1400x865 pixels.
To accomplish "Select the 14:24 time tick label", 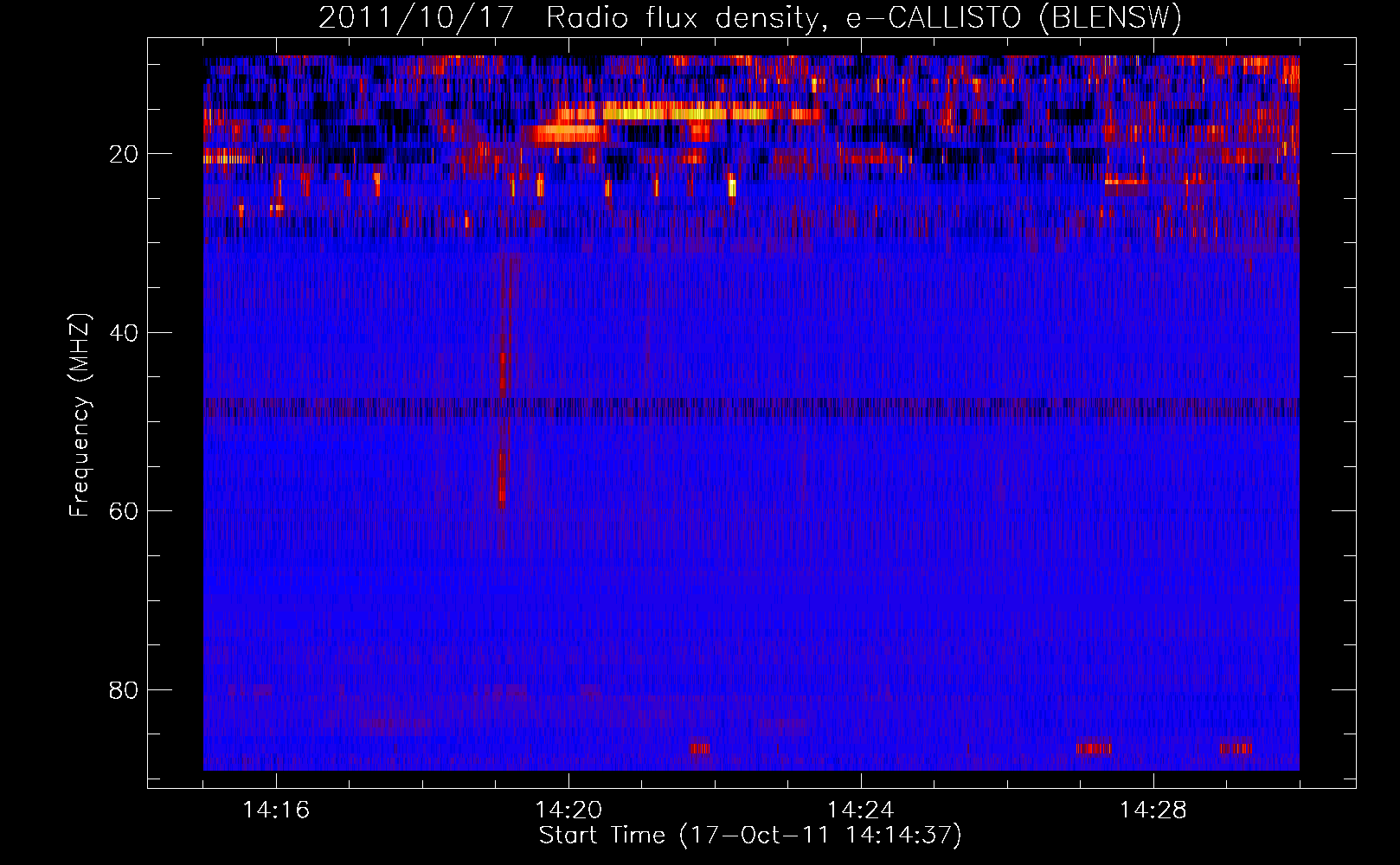I will coord(861,811).
